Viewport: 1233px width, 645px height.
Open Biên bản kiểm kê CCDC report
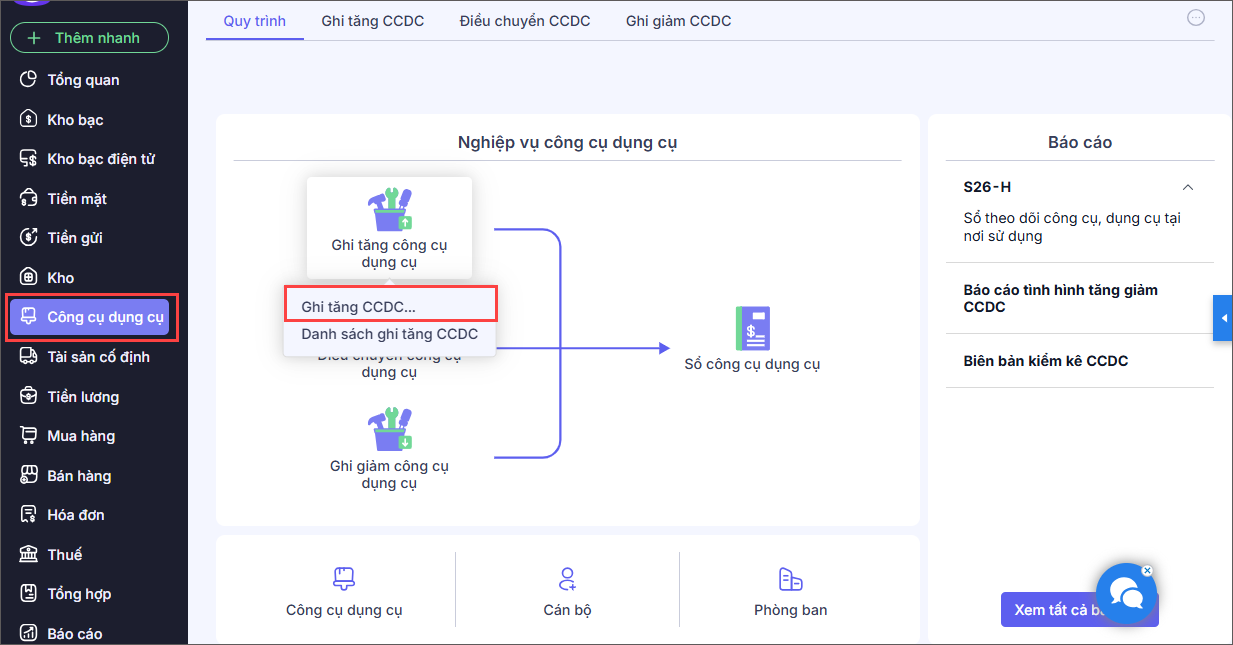click(x=1045, y=360)
